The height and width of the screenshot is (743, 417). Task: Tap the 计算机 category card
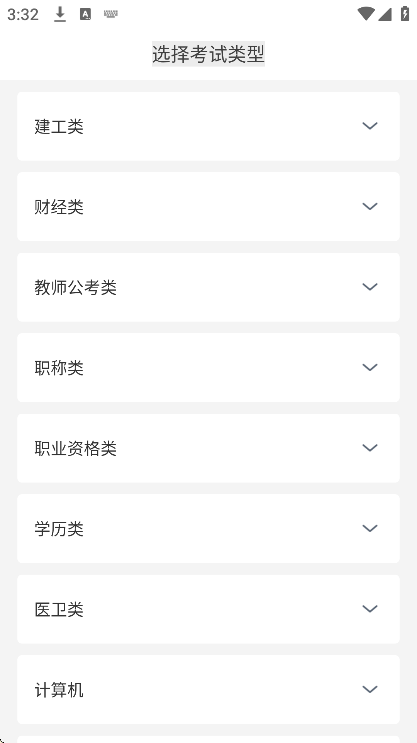pos(208,690)
